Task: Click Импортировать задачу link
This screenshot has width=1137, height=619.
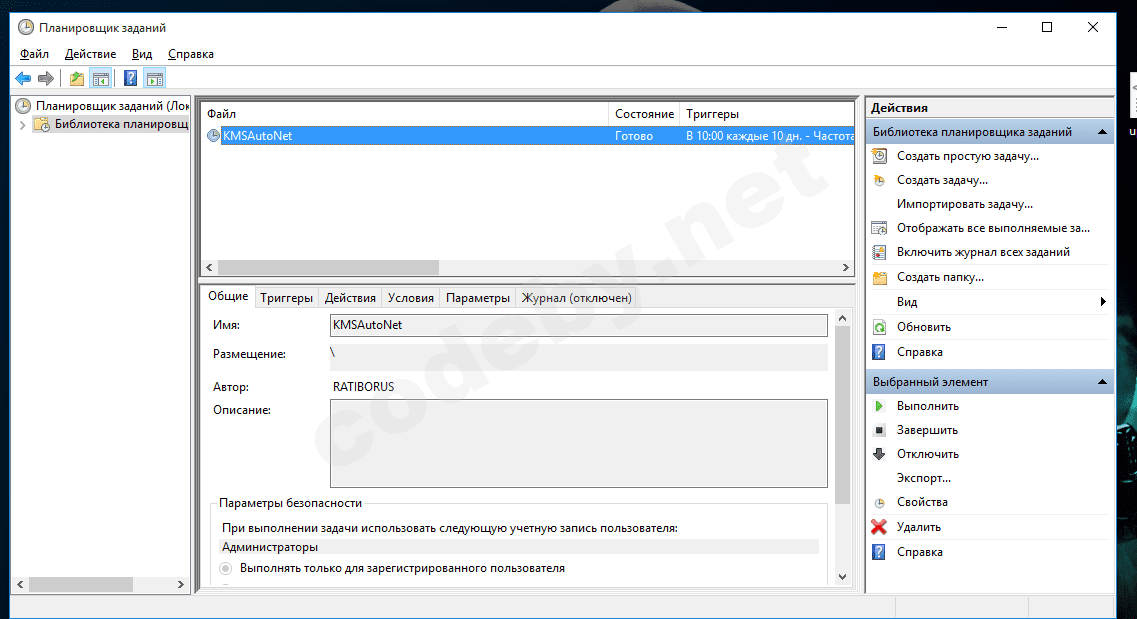Action: 964,204
